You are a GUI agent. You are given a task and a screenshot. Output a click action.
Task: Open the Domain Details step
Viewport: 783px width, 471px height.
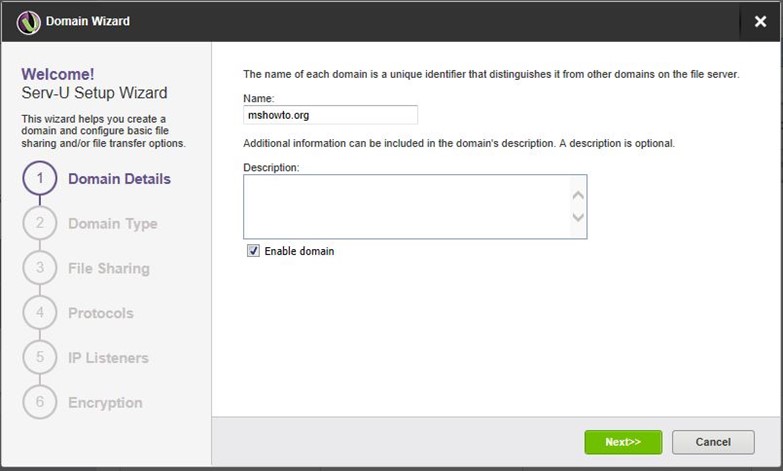119,179
